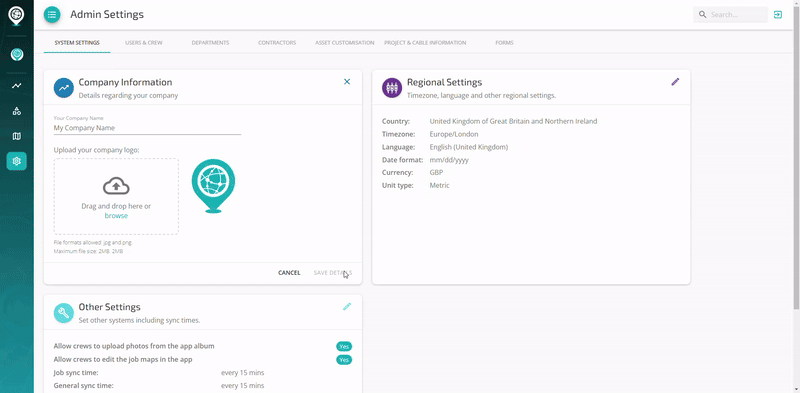This screenshot has width=800, height=393.
Task: Open the Forms tab
Action: point(504,43)
